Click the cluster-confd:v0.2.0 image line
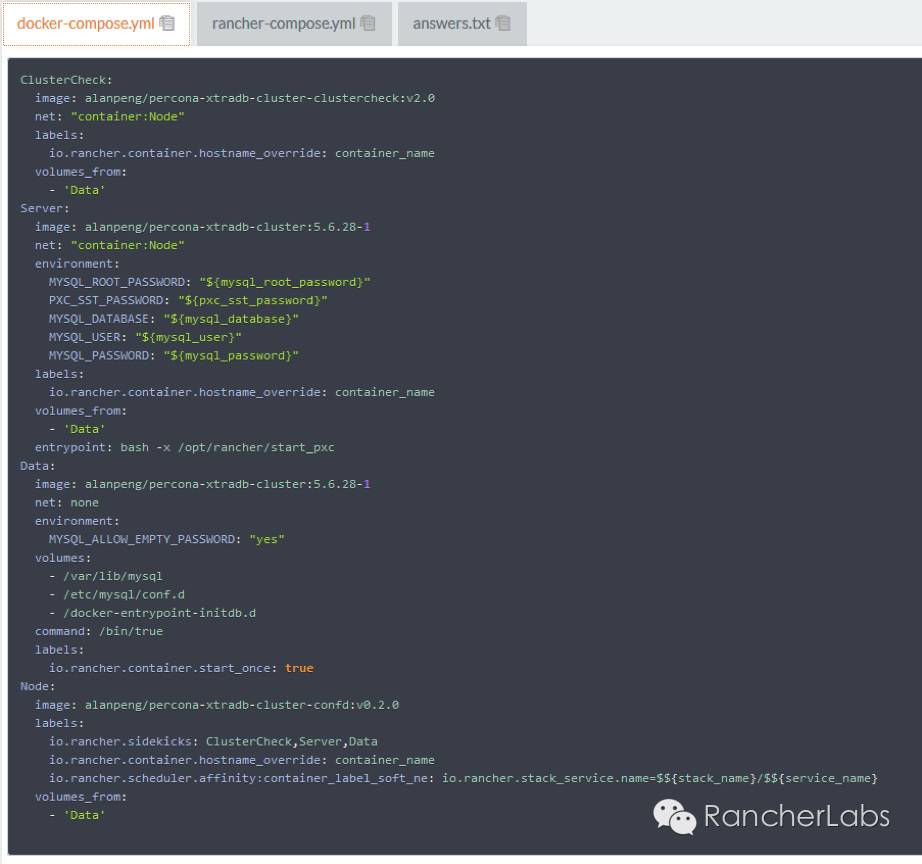 click(216, 705)
